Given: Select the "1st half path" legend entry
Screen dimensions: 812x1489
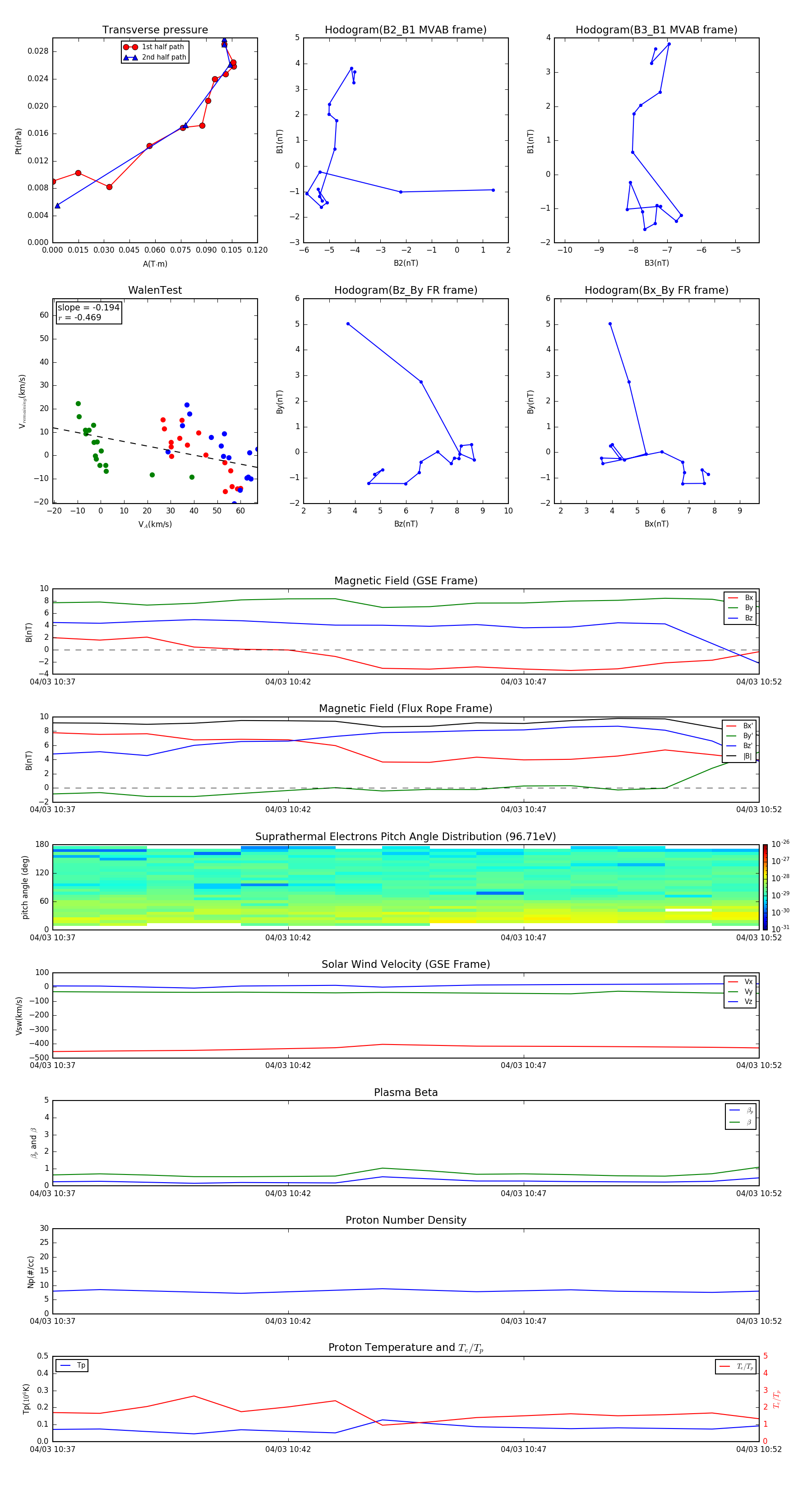Looking at the screenshot, I should click(154, 47).
